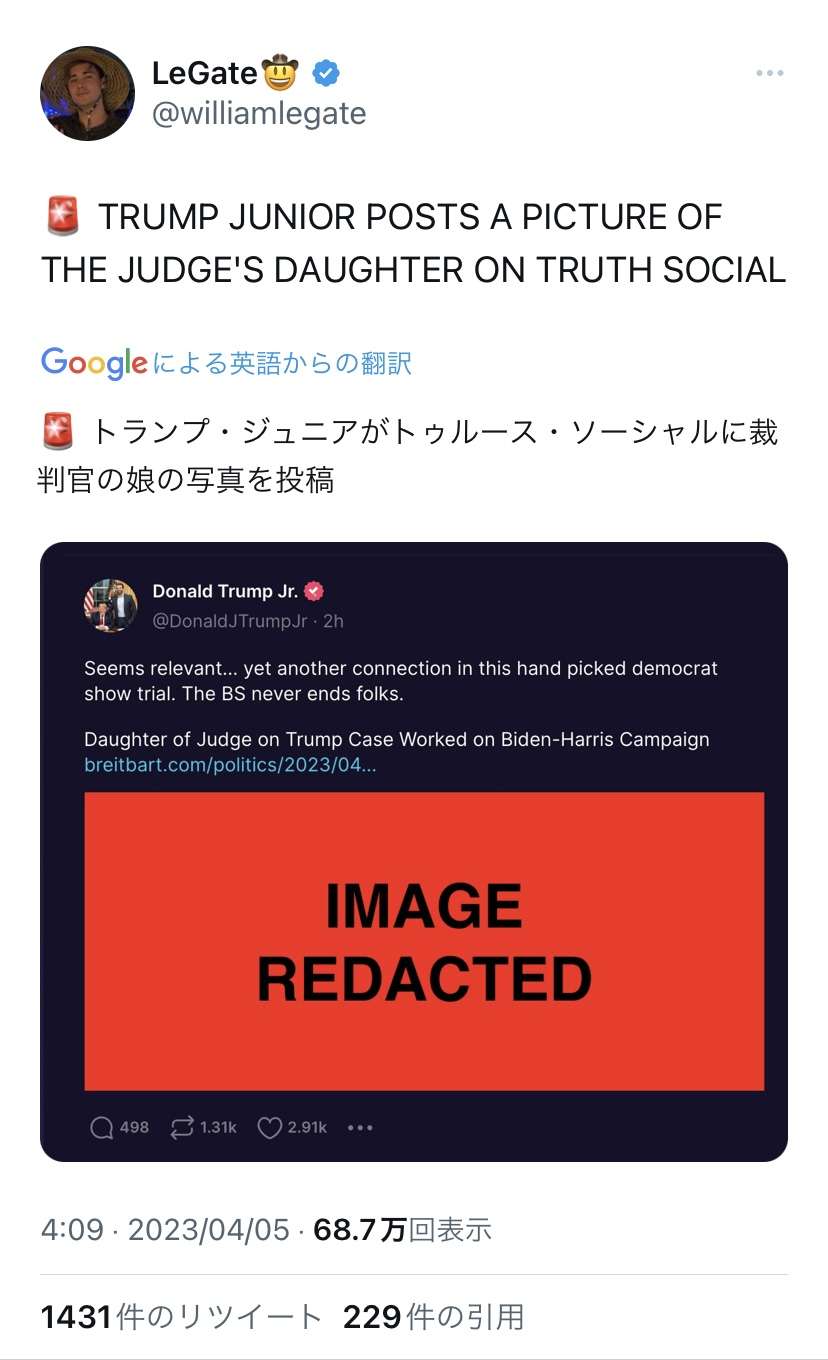Click the blue verified badge beside LeGate
Image resolution: width=828 pixels, height=1360 pixels.
tap(326, 73)
